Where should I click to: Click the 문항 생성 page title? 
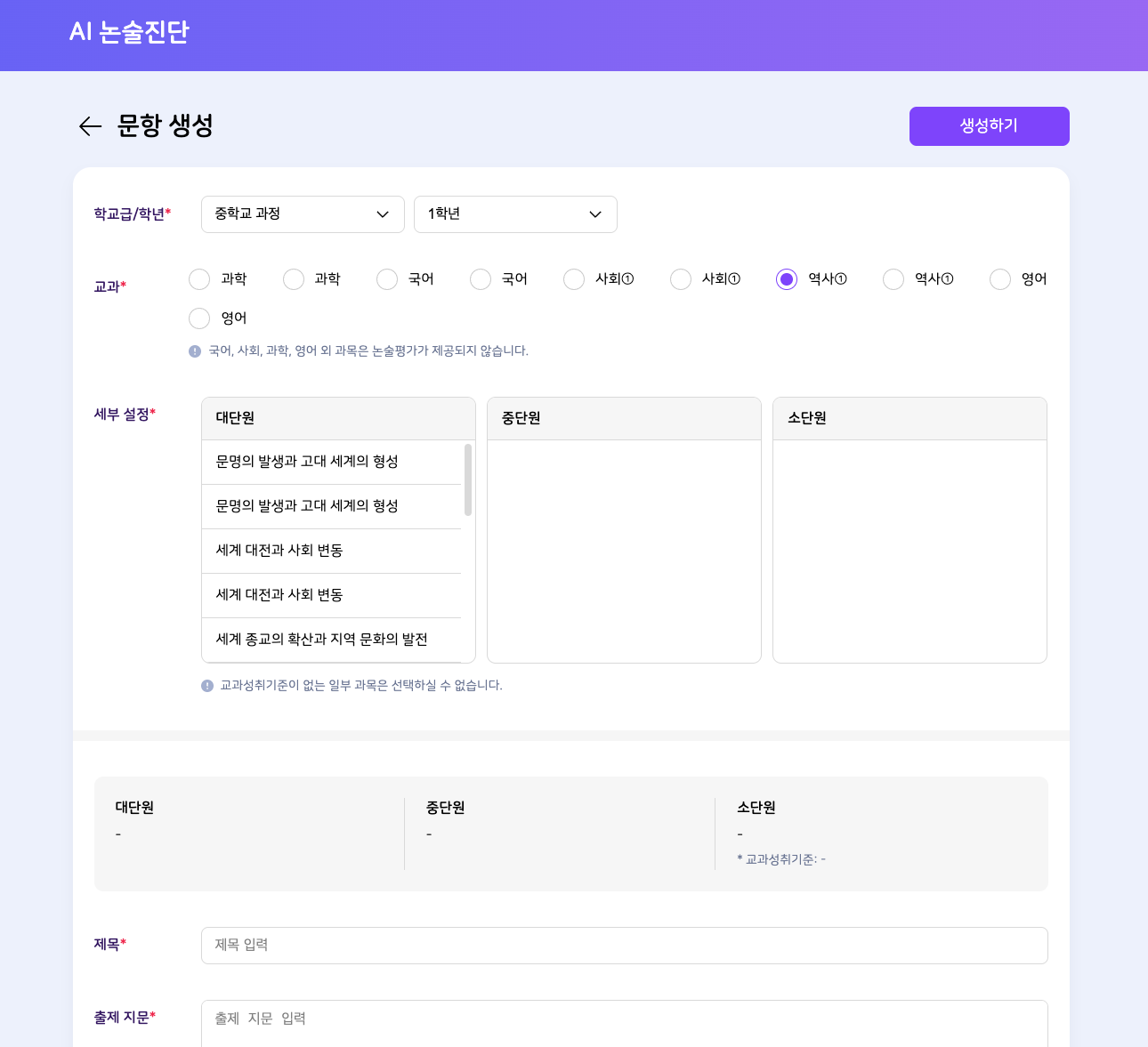click(166, 125)
